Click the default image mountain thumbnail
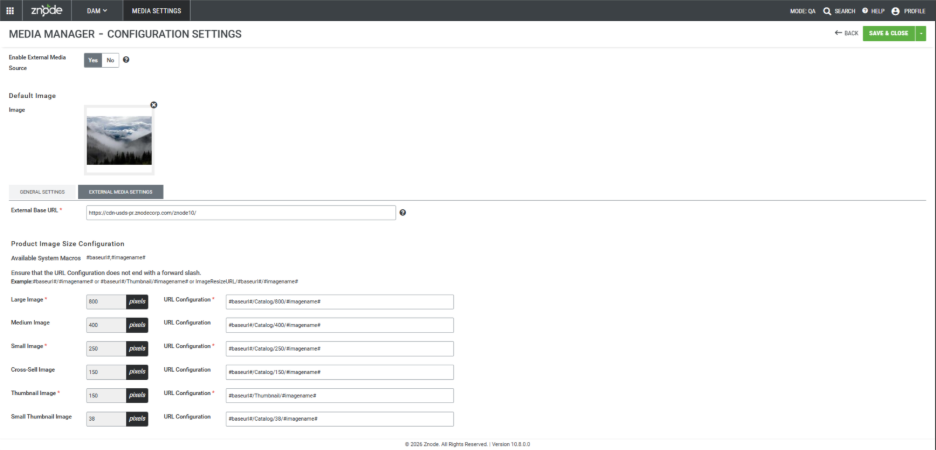 click(119, 140)
